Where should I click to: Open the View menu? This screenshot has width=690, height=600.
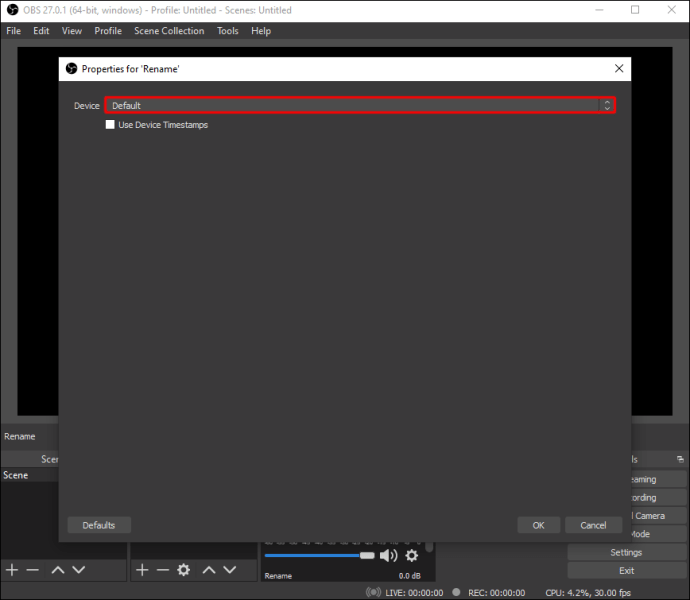(x=72, y=31)
